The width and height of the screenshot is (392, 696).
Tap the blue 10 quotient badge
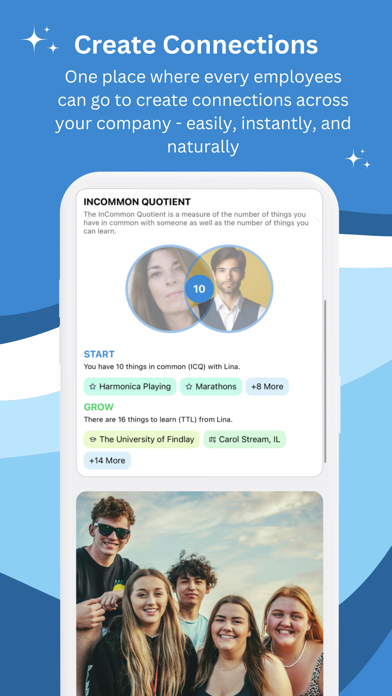(199, 289)
